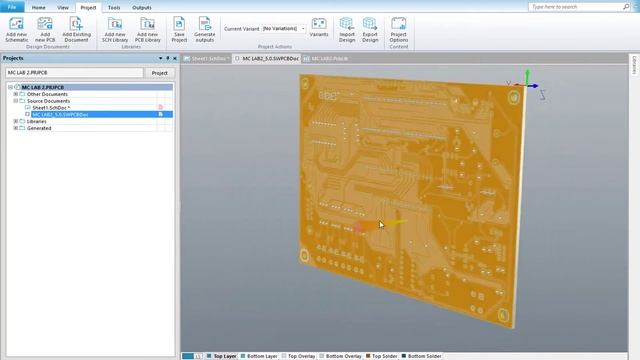
Task: Collapse the Source Documents folder
Action: pyautogui.click(x=16, y=101)
